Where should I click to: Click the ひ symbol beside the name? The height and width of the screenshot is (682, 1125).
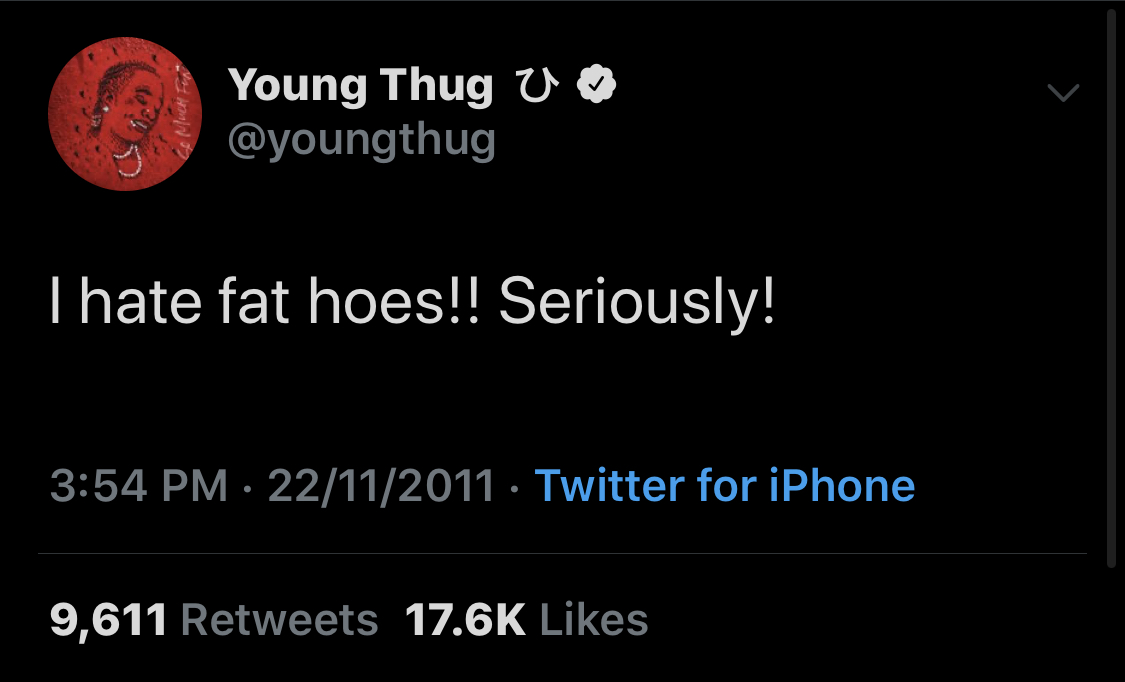click(x=536, y=85)
